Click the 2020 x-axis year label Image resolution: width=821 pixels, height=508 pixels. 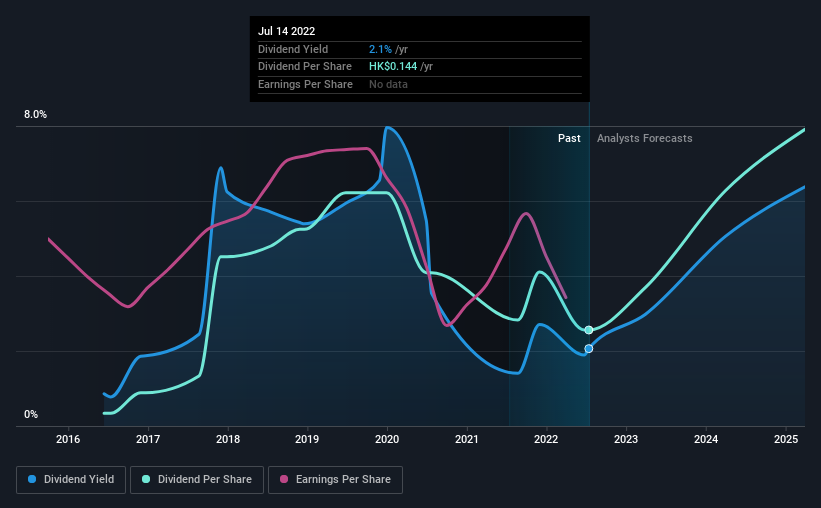click(387, 439)
